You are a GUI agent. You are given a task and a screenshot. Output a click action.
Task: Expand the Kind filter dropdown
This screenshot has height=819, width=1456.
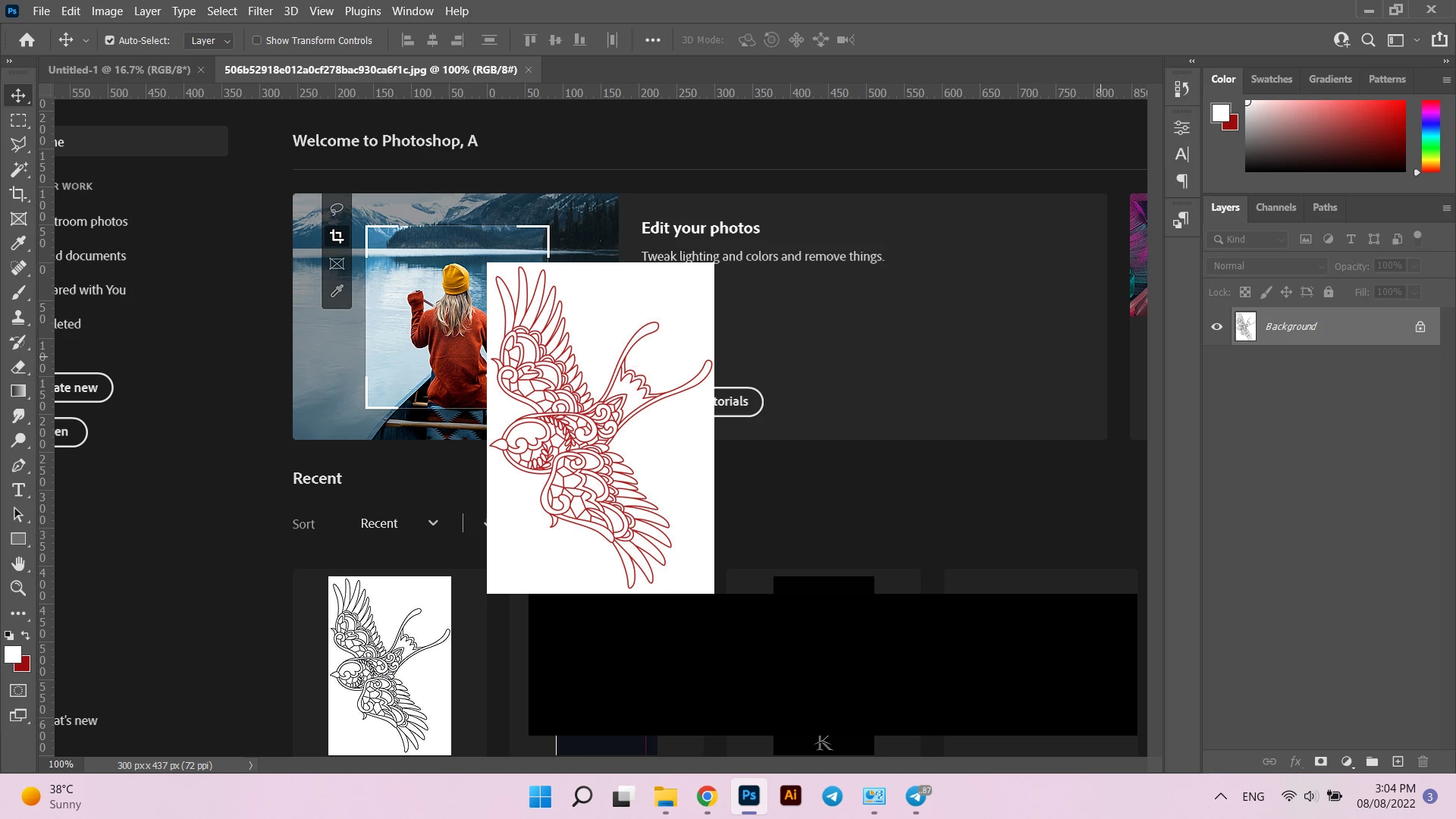click(1247, 239)
